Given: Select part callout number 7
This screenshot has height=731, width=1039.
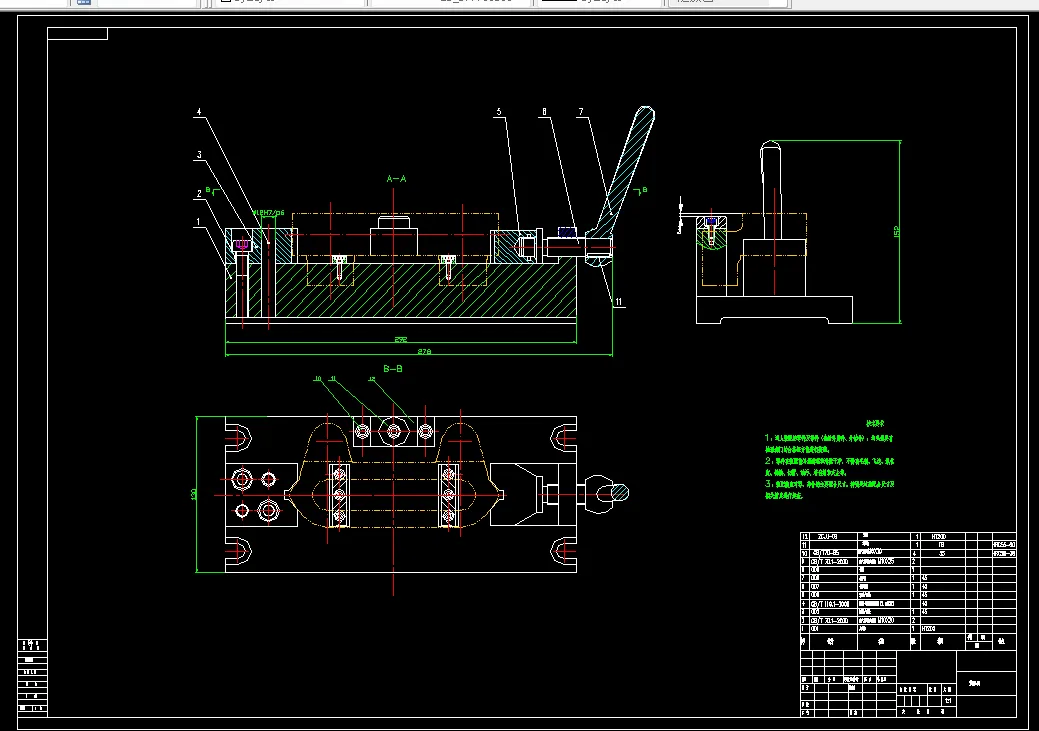Looking at the screenshot, I should [581, 113].
